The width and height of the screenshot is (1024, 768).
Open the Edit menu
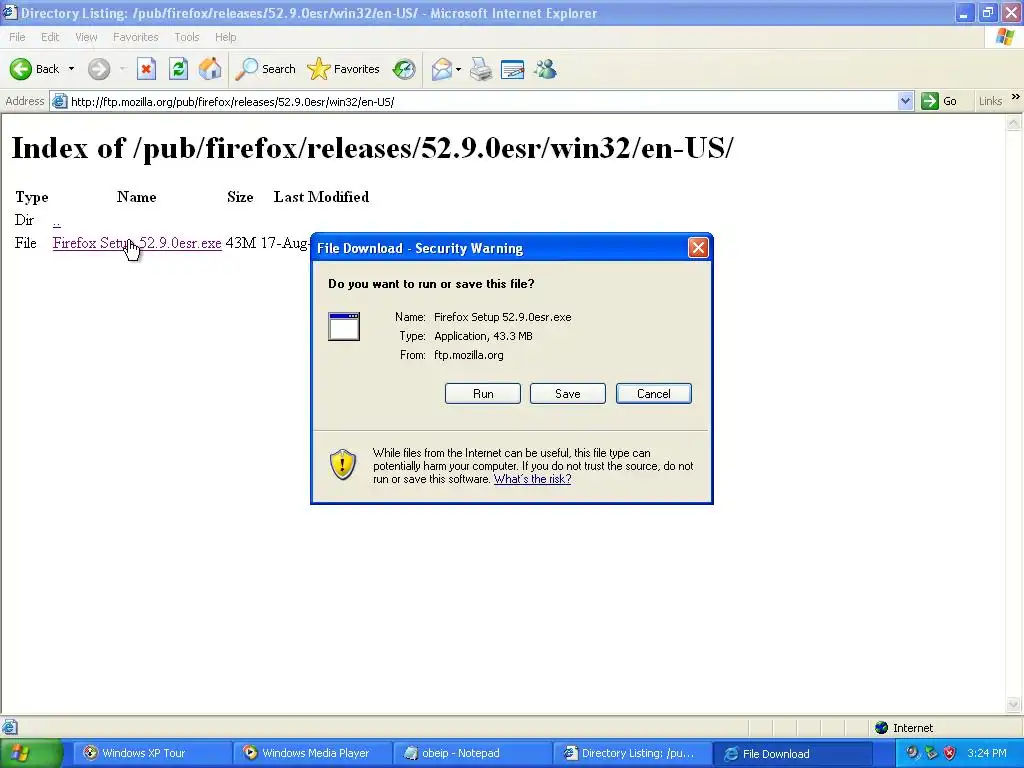pos(50,37)
